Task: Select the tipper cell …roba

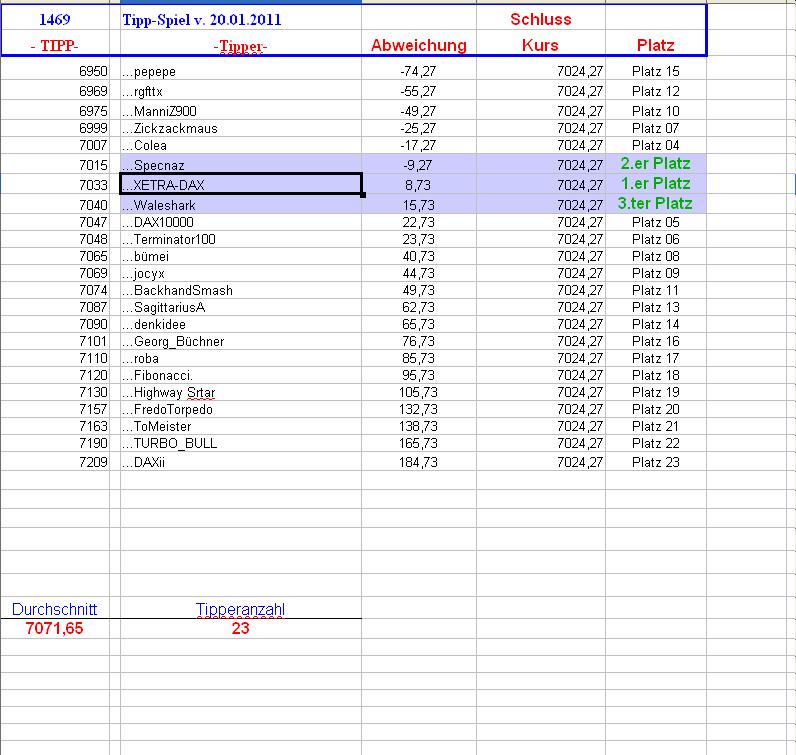Action: (241, 358)
